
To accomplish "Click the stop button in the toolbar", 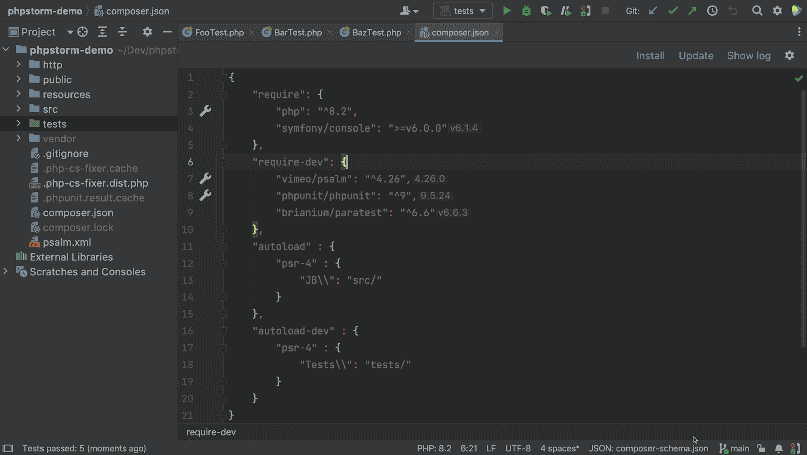I will [x=605, y=10].
